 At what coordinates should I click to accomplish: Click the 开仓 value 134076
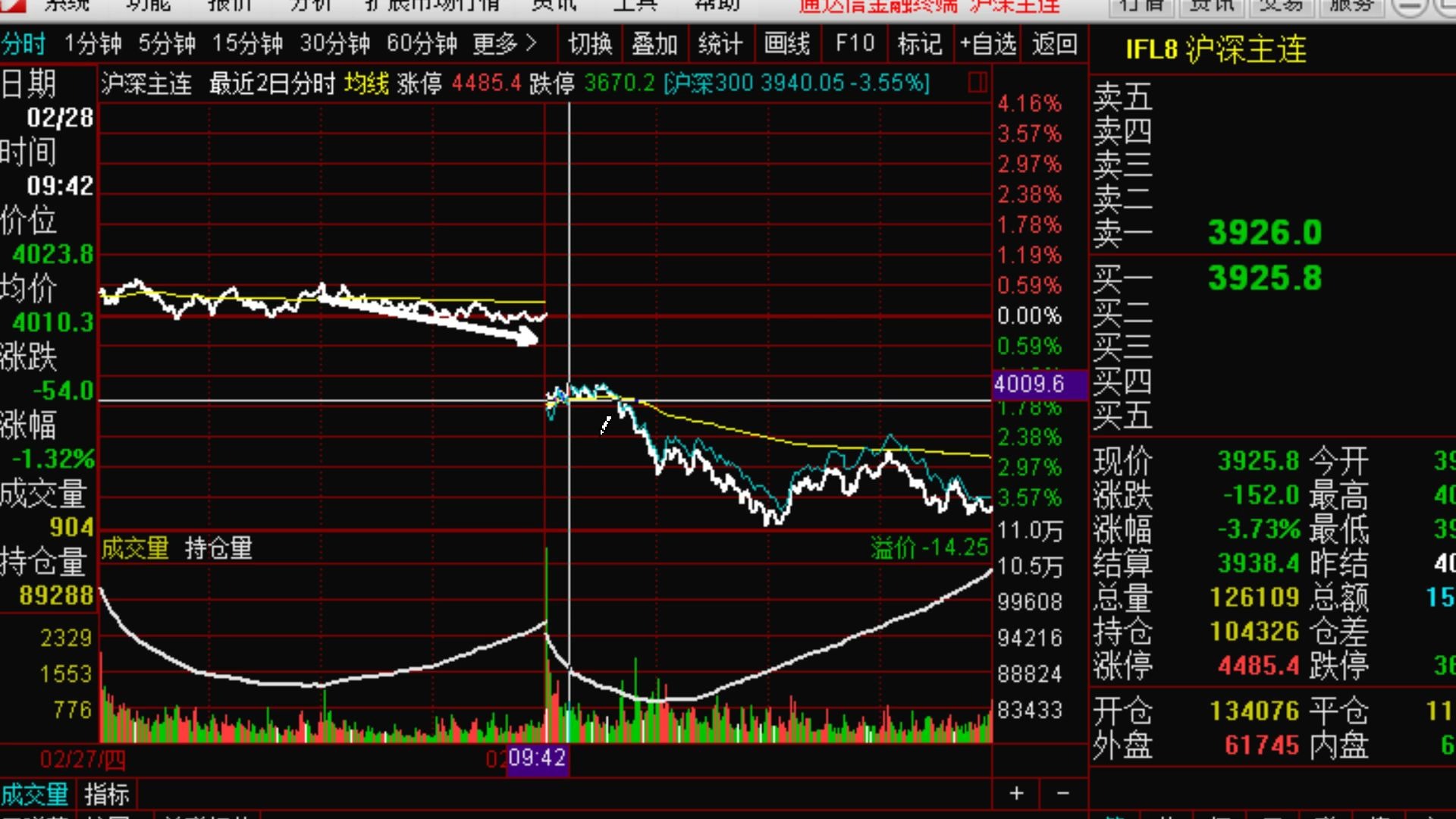point(1255,711)
